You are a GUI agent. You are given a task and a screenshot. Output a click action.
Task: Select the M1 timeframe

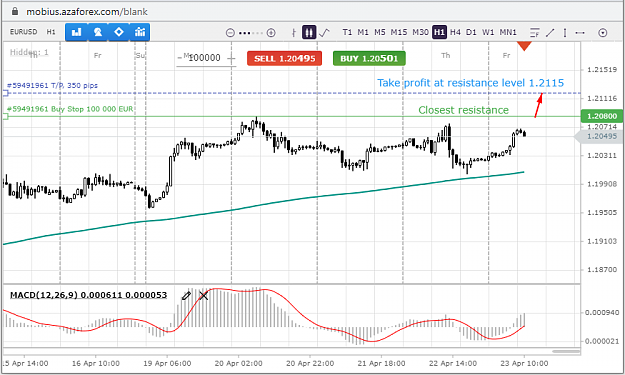click(x=363, y=32)
